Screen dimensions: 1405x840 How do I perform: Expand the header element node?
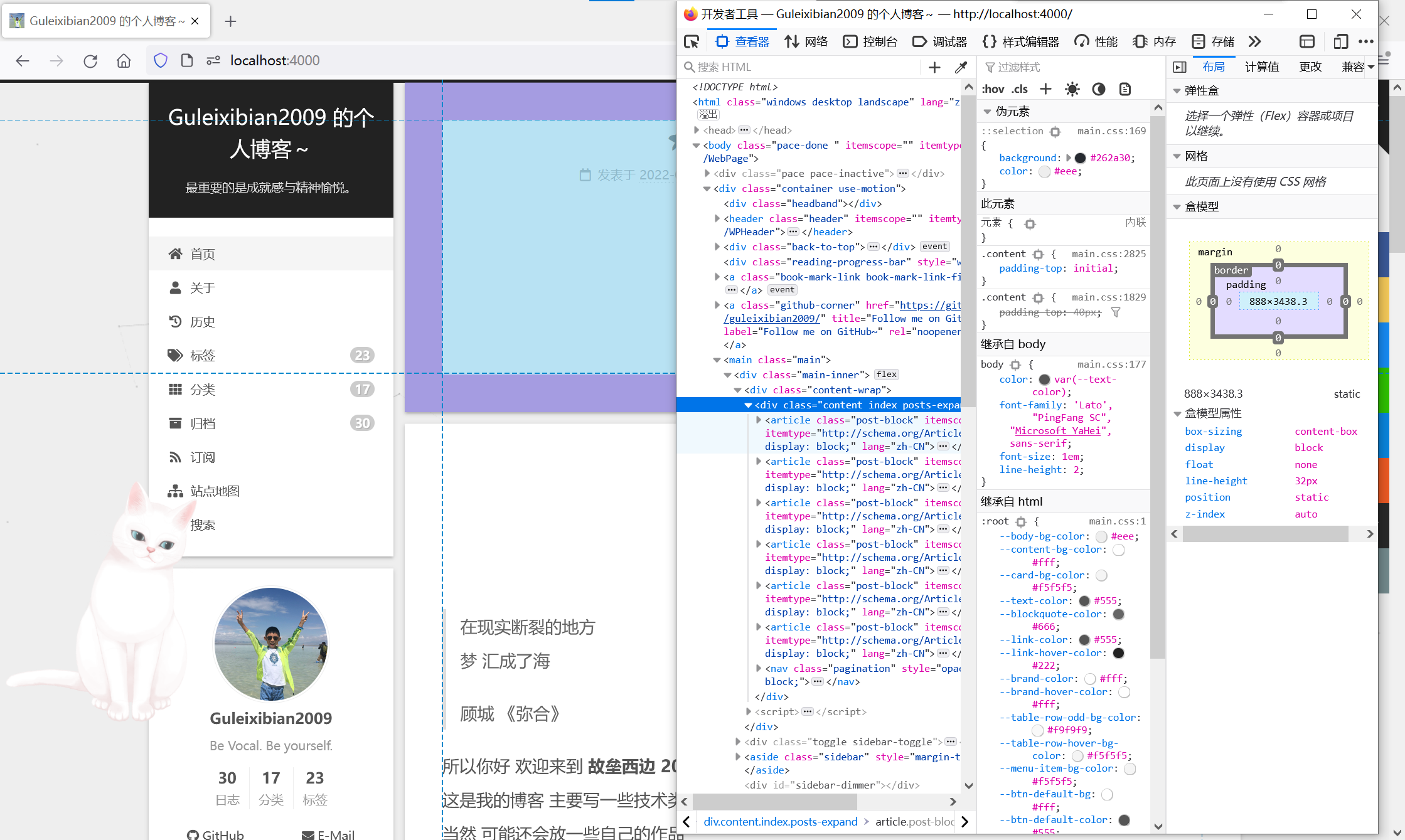717,218
